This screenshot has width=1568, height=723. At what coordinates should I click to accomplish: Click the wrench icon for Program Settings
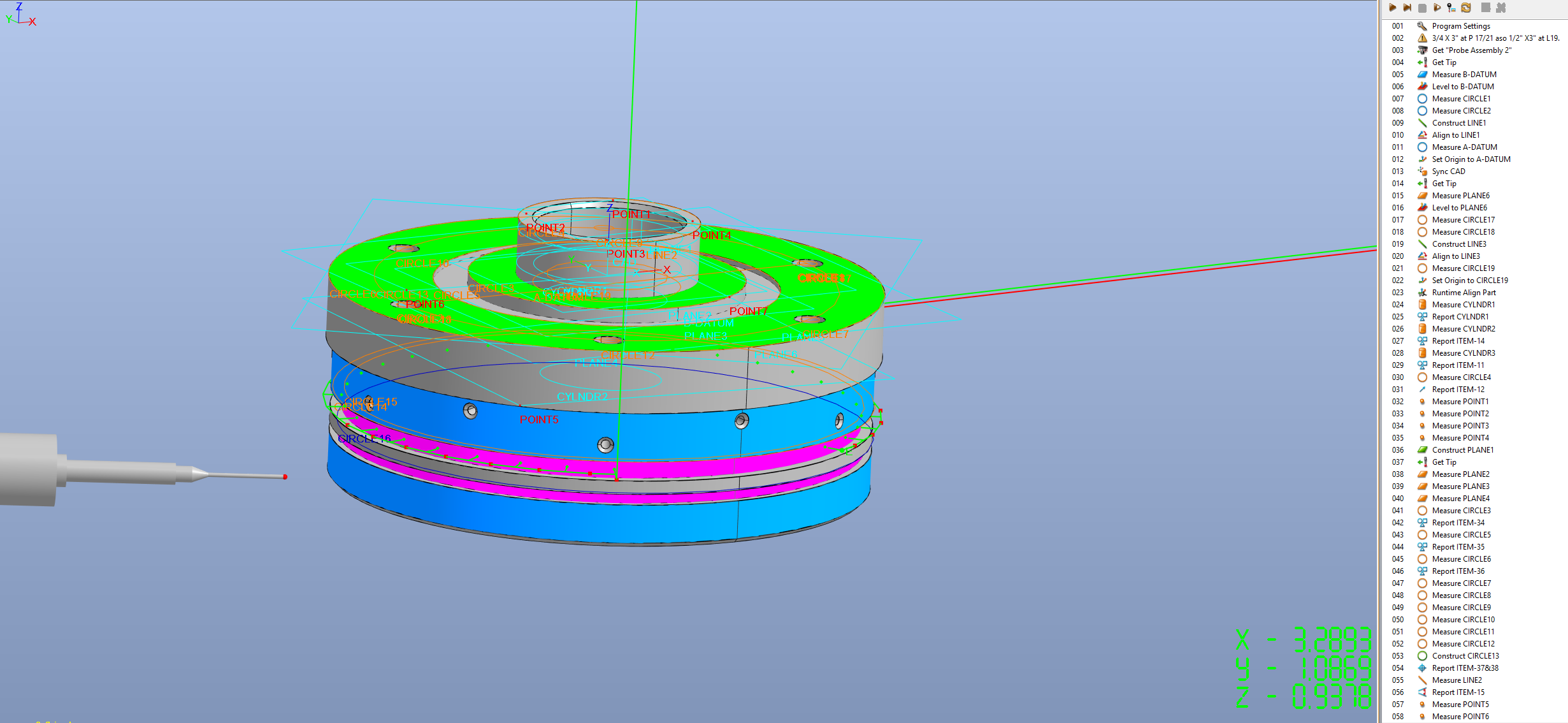pos(1422,26)
